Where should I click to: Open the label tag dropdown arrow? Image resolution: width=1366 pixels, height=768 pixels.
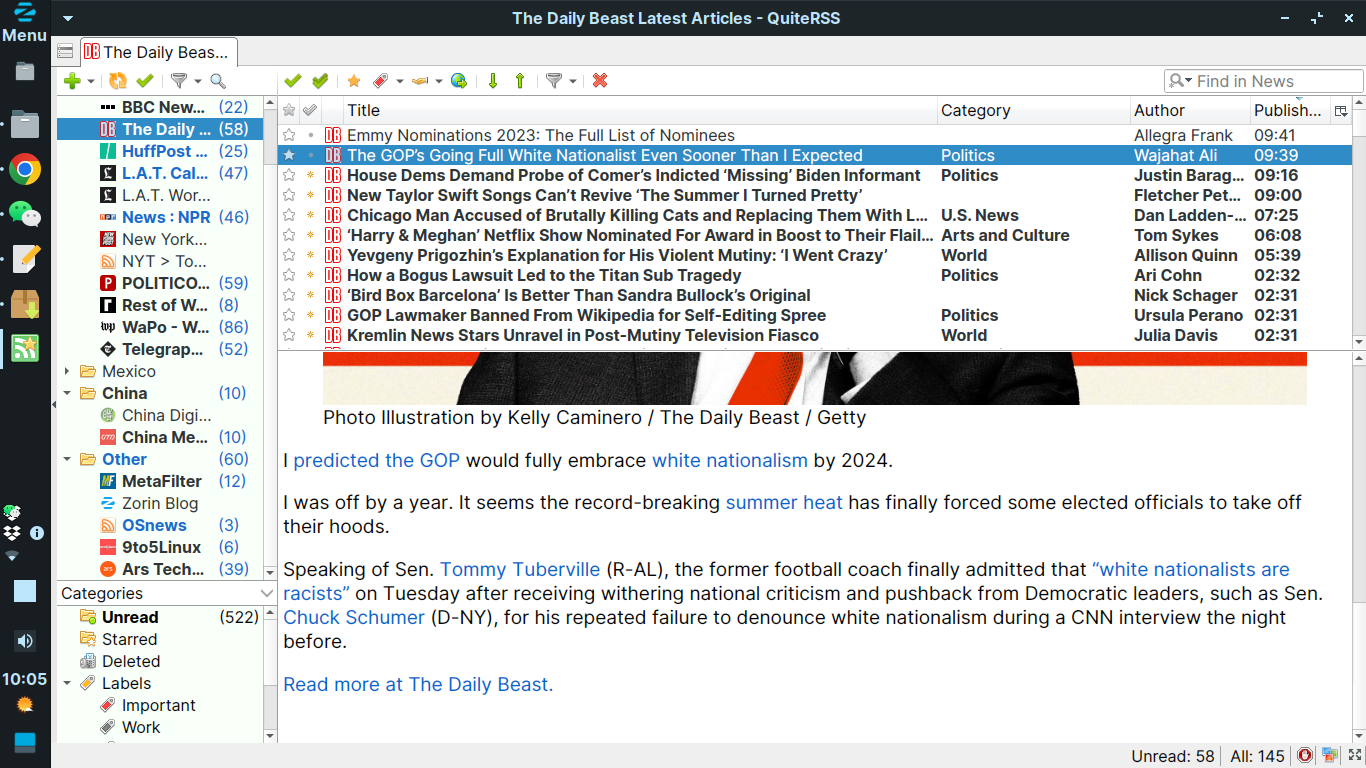[400, 82]
